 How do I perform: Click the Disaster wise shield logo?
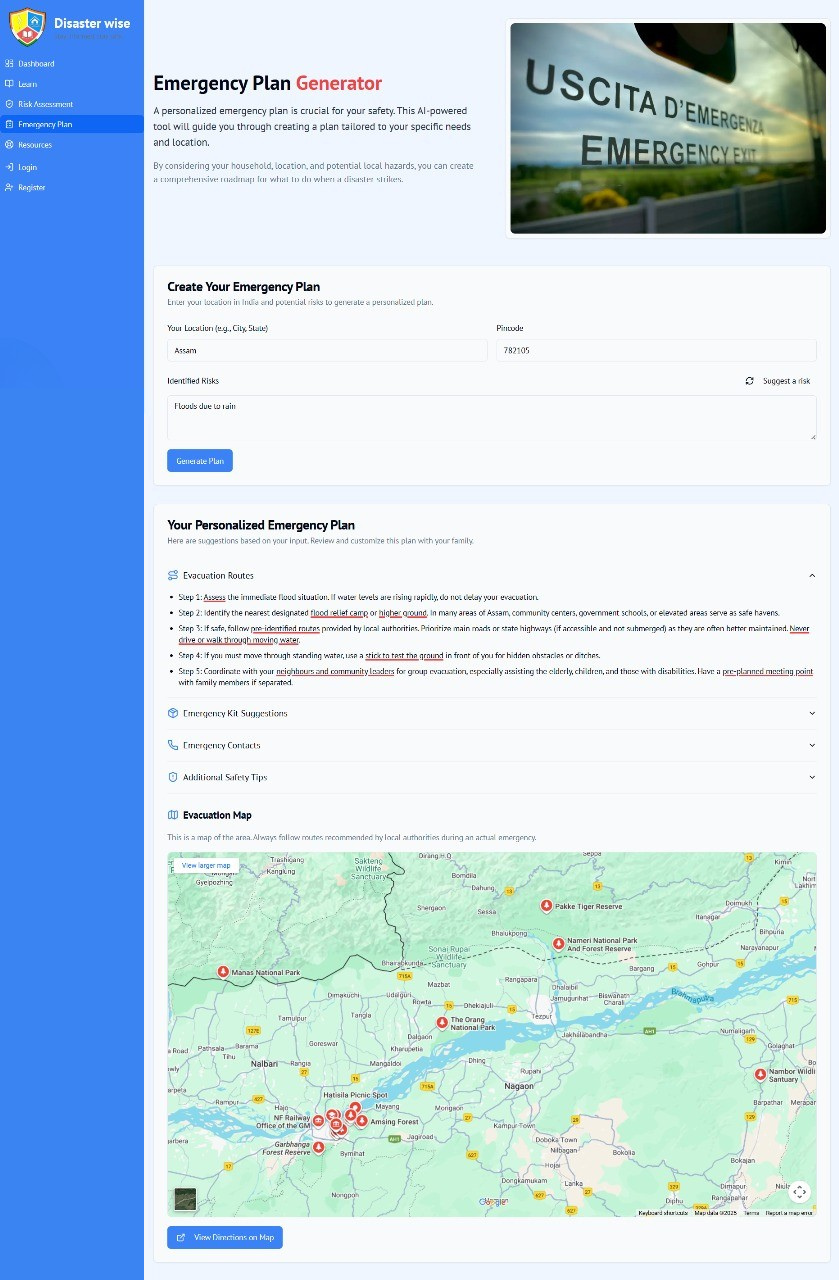pos(27,26)
